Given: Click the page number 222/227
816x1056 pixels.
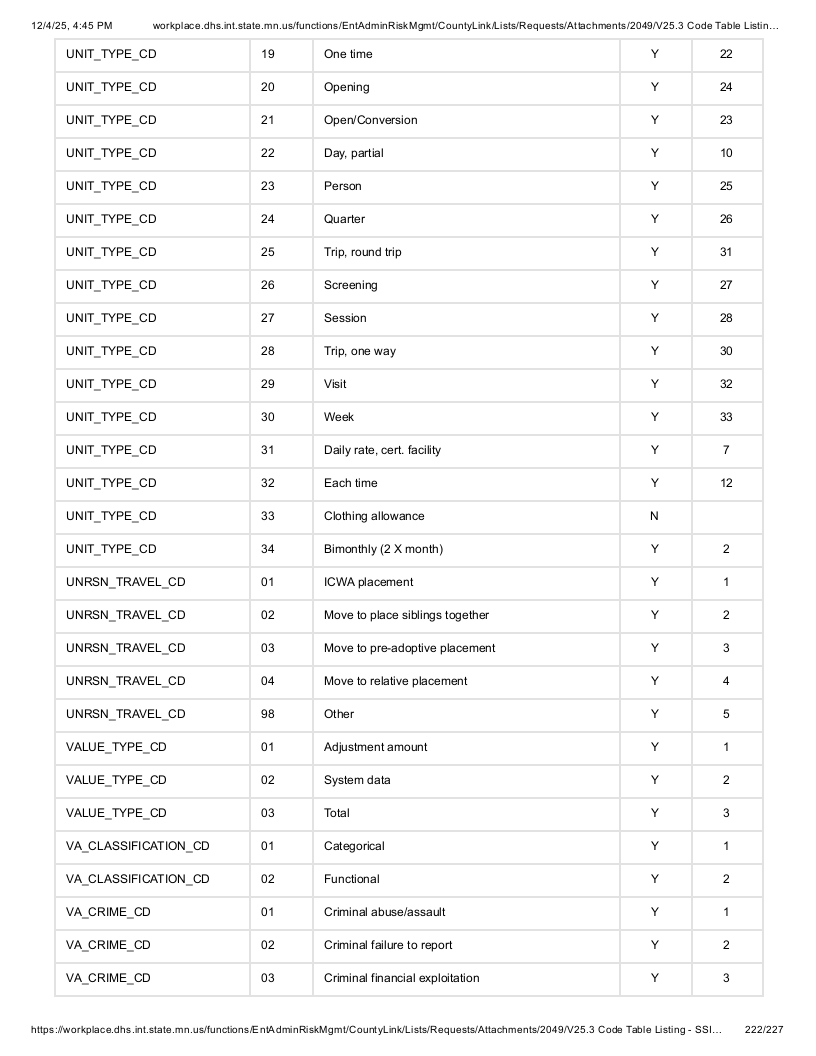Looking at the screenshot, I should pos(764,1029).
